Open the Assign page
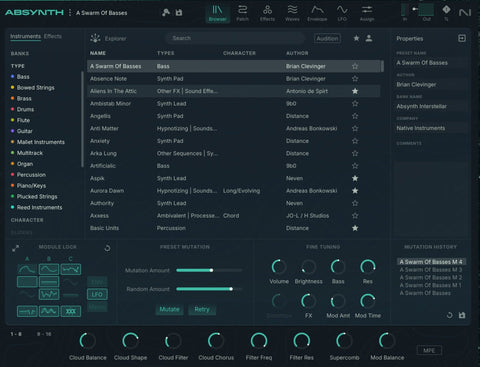Viewport: 480px width, 367px height. tap(367, 13)
